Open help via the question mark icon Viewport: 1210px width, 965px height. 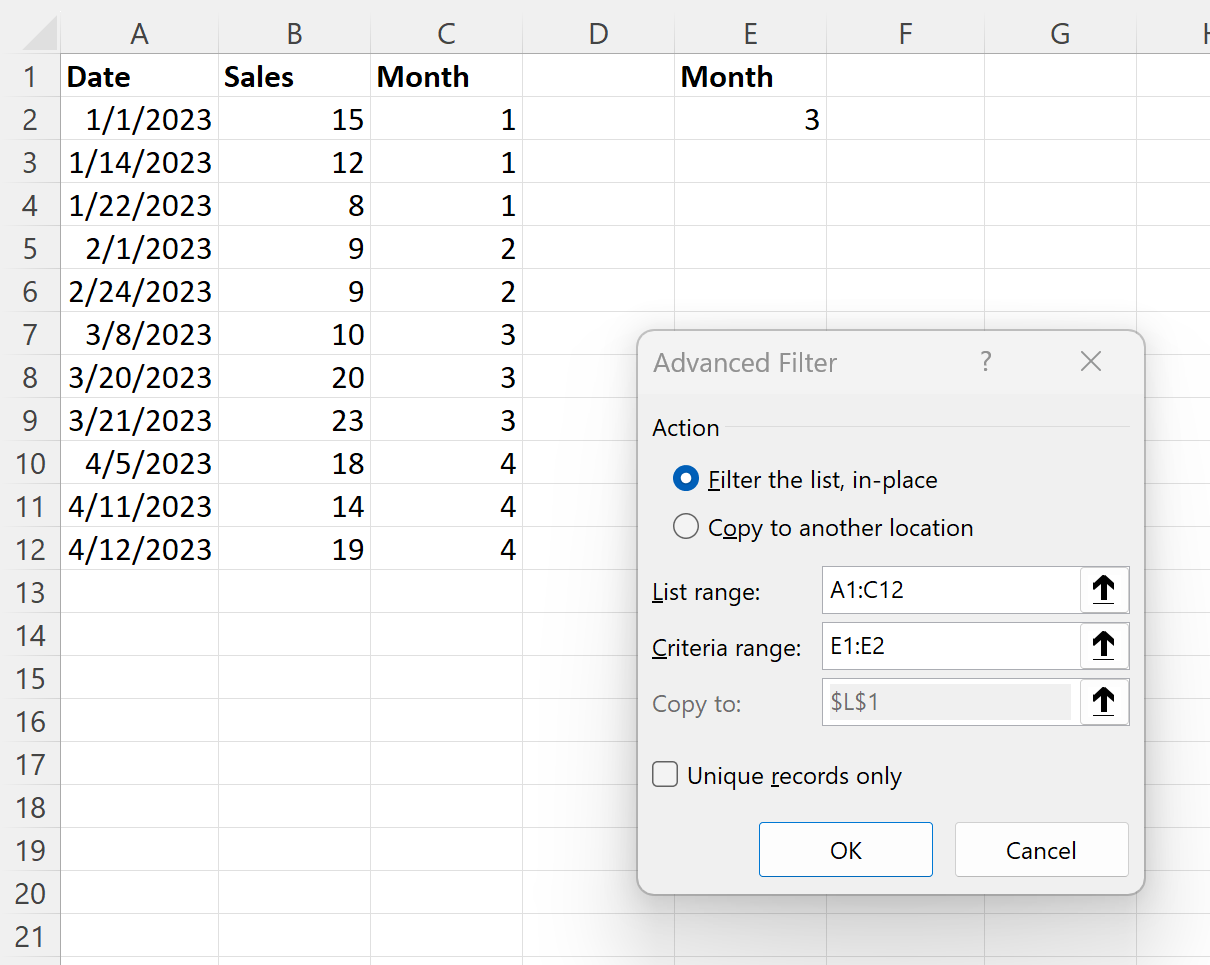pyautogui.click(x=986, y=361)
